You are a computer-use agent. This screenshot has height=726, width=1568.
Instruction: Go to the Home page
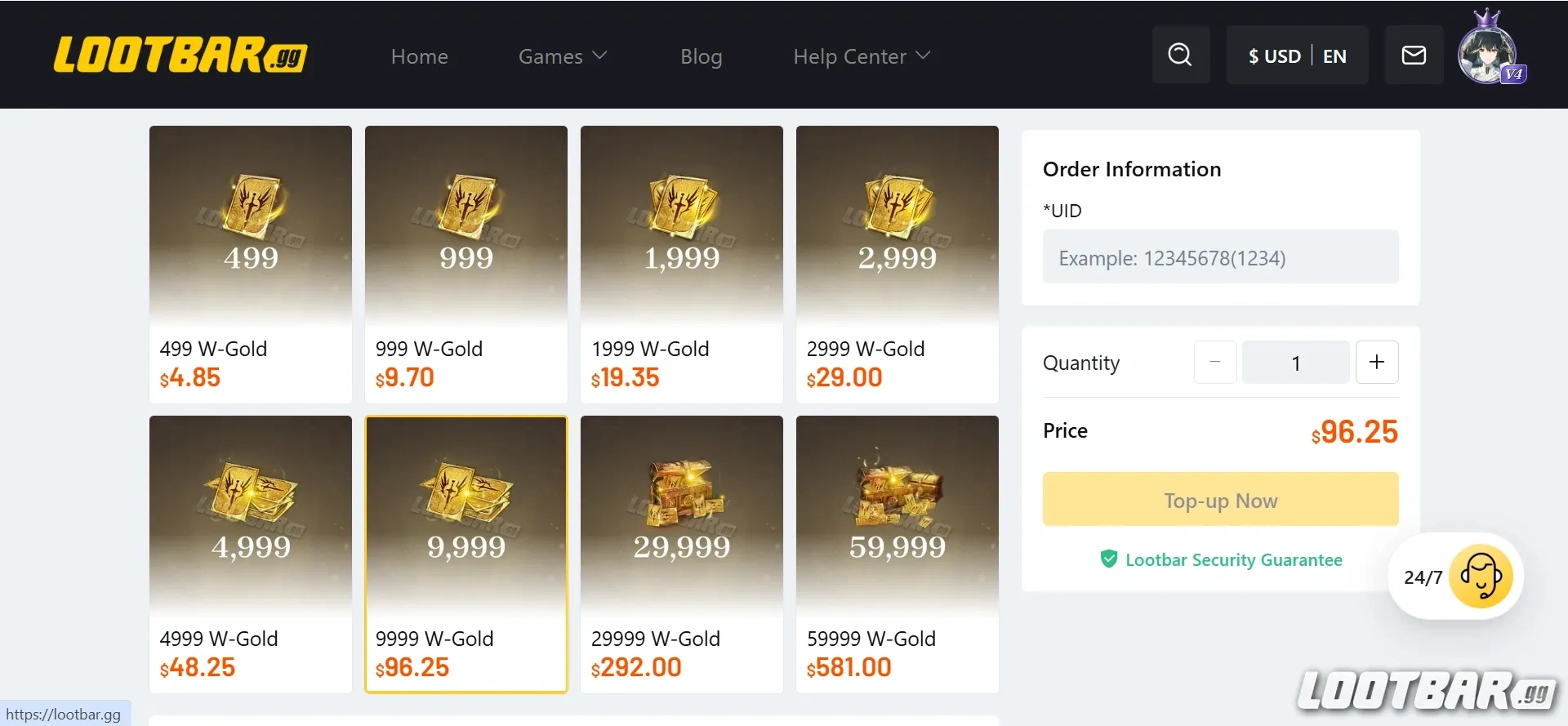[419, 56]
